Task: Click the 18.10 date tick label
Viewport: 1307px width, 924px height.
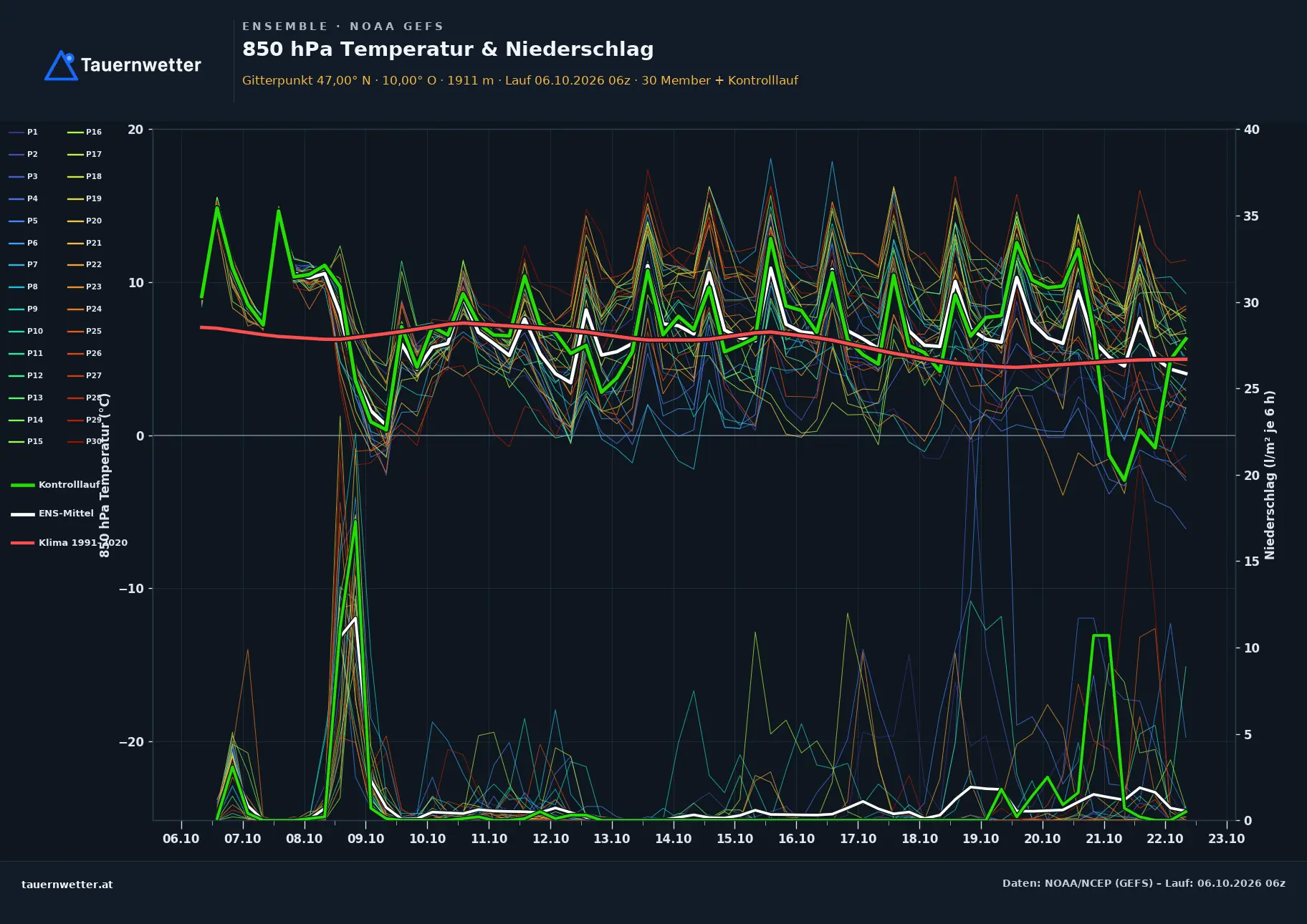Action: point(919,839)
